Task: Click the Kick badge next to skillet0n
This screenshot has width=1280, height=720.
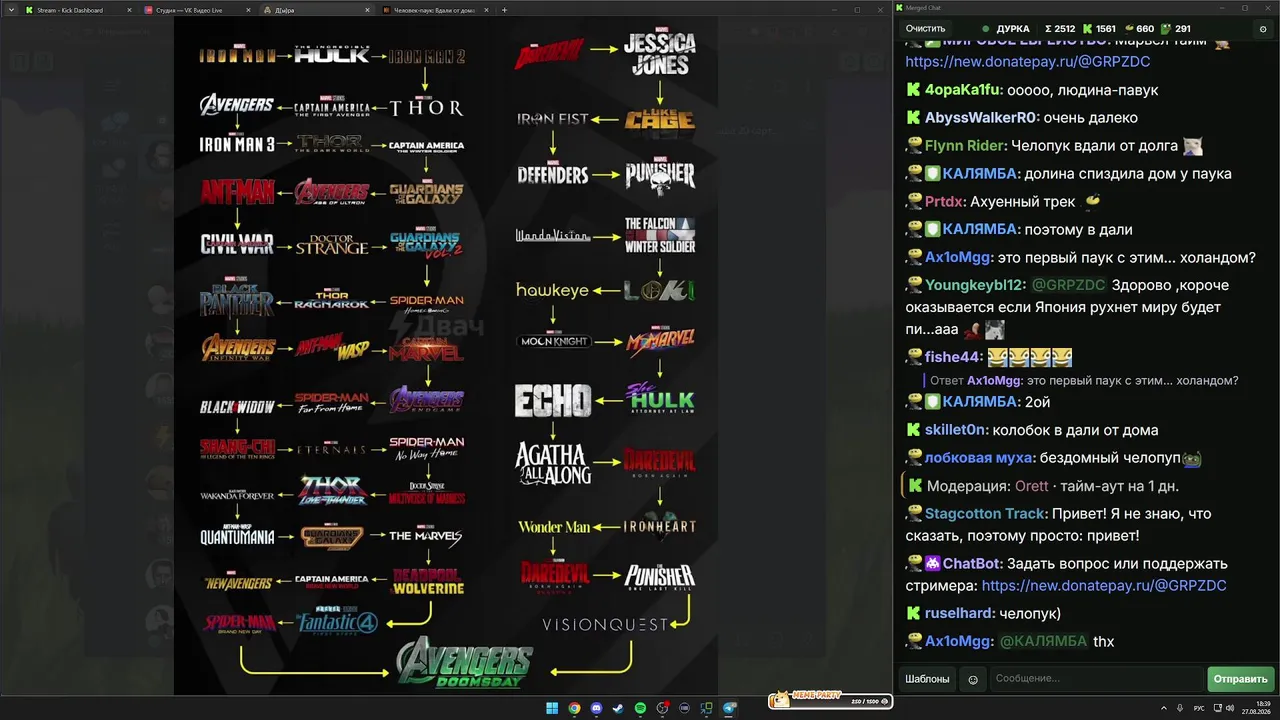Action: point(913,430)
